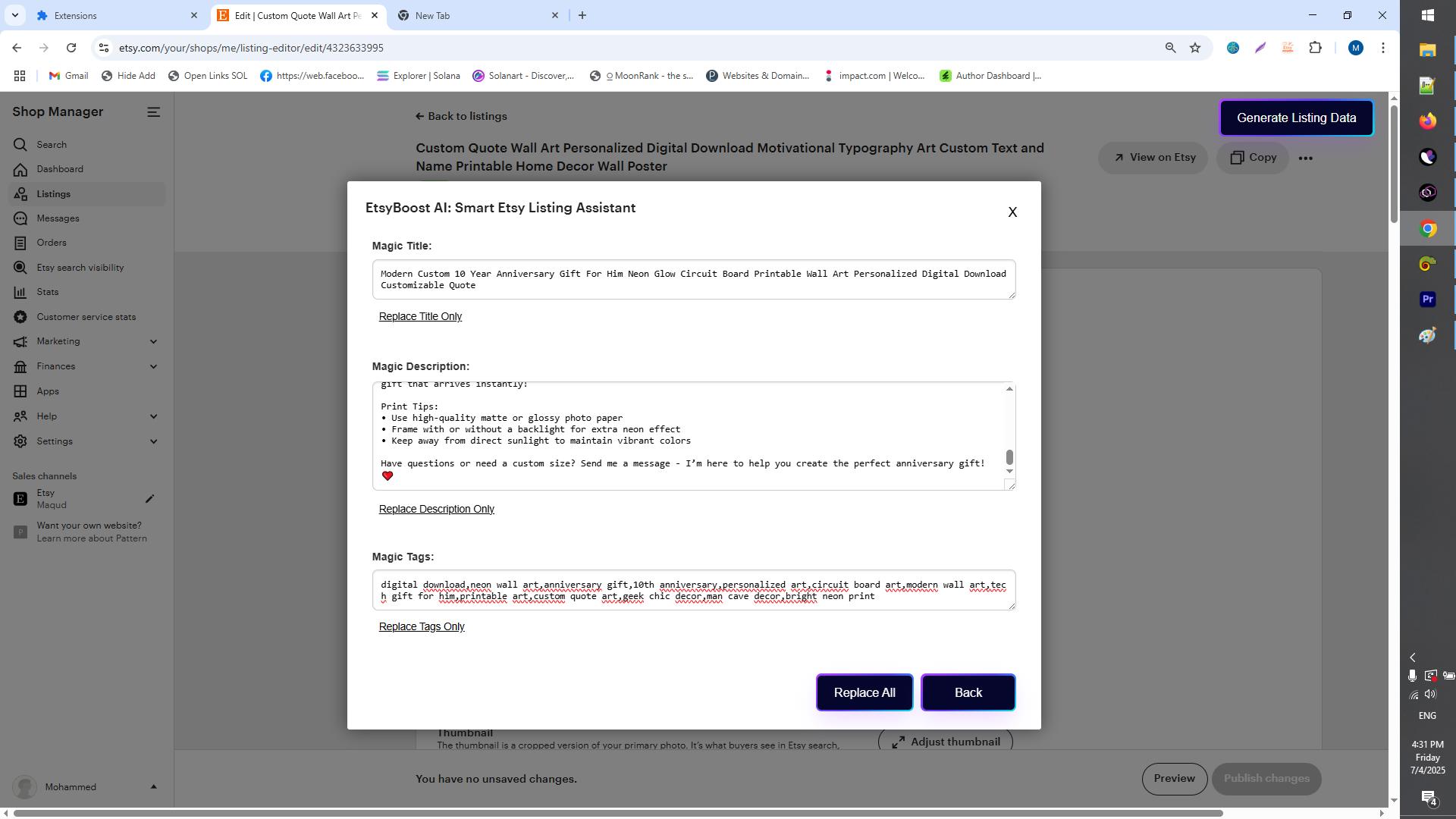1456x819 pixels.
Task: Bookmark page with star icon
Action: (x=1195, y=48)
